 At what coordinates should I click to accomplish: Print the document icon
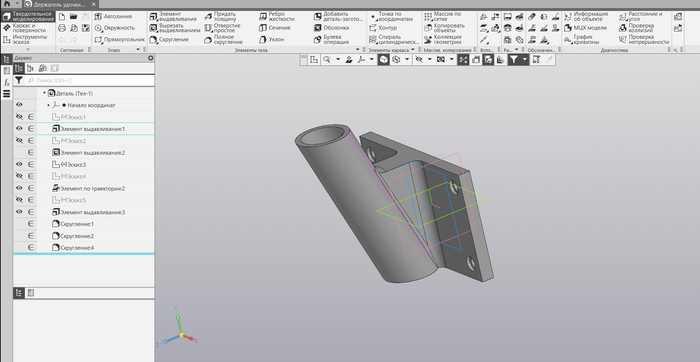(62, 28)
